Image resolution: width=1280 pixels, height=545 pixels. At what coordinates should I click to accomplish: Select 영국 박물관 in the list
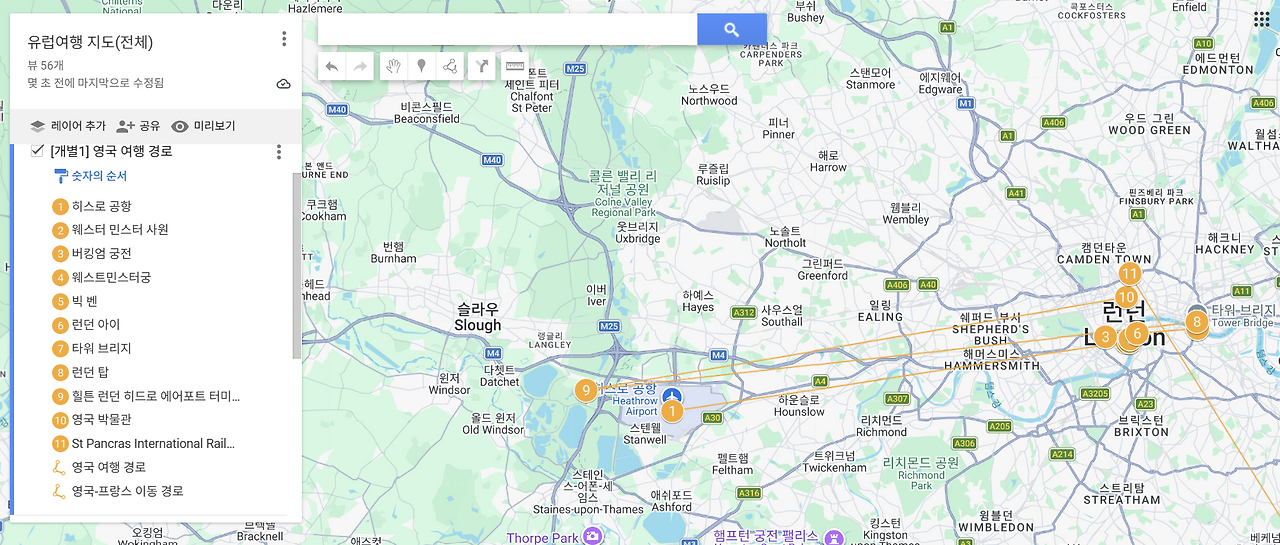pyautogui.click(x=101, y=420)
